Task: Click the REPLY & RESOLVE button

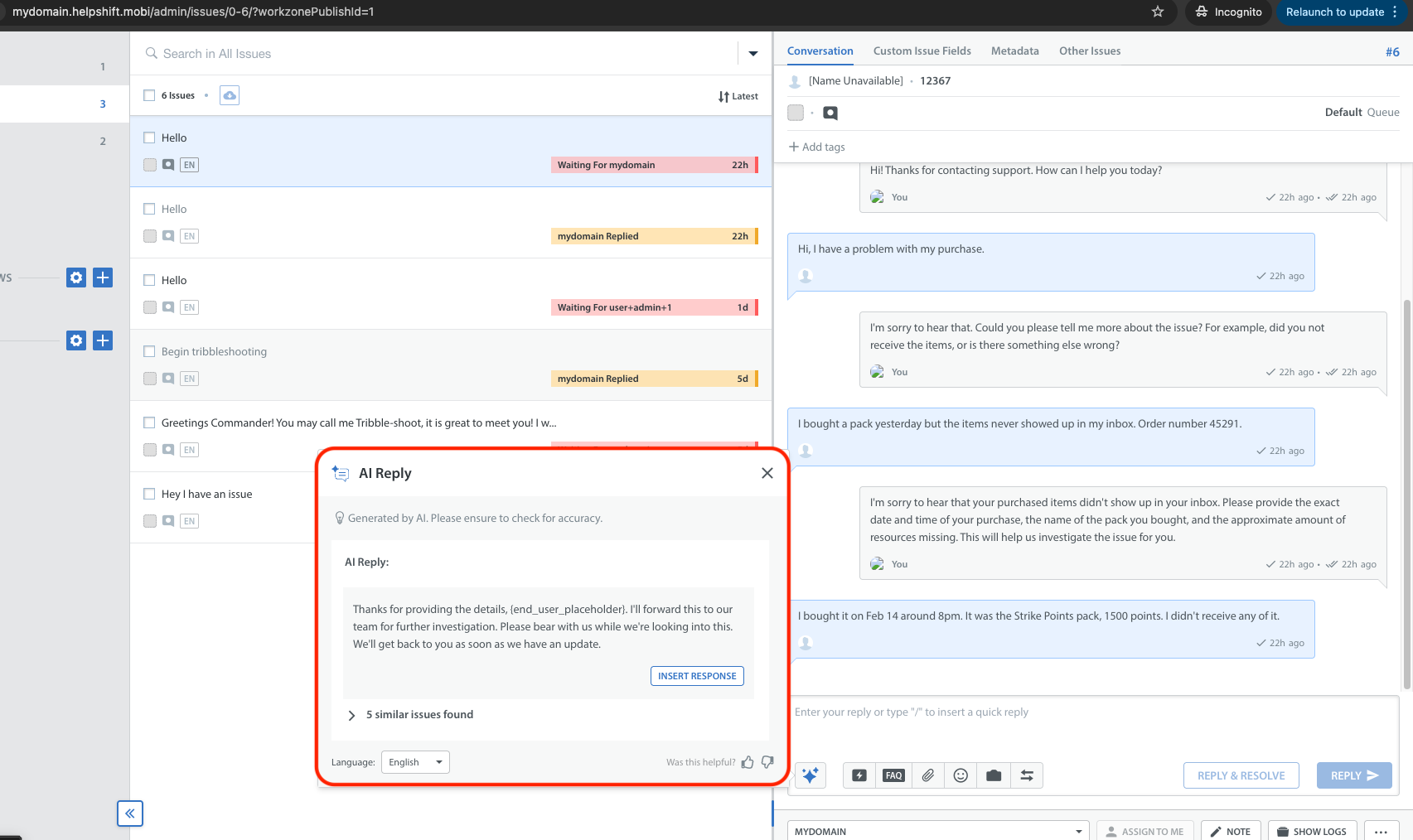Action: pos(1241,775)
